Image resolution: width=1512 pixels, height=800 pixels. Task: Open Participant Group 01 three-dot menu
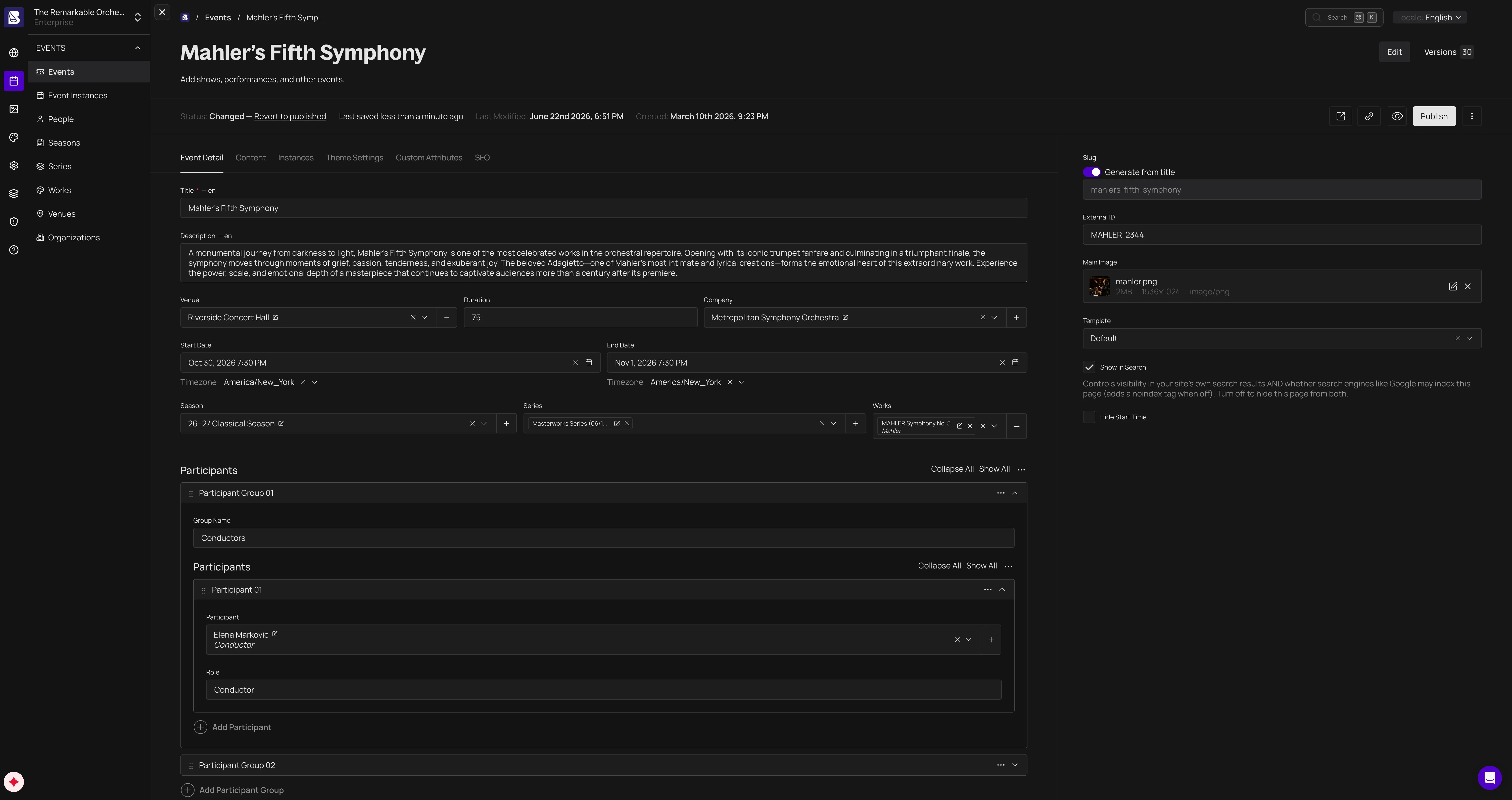[x=1001, y=493]
